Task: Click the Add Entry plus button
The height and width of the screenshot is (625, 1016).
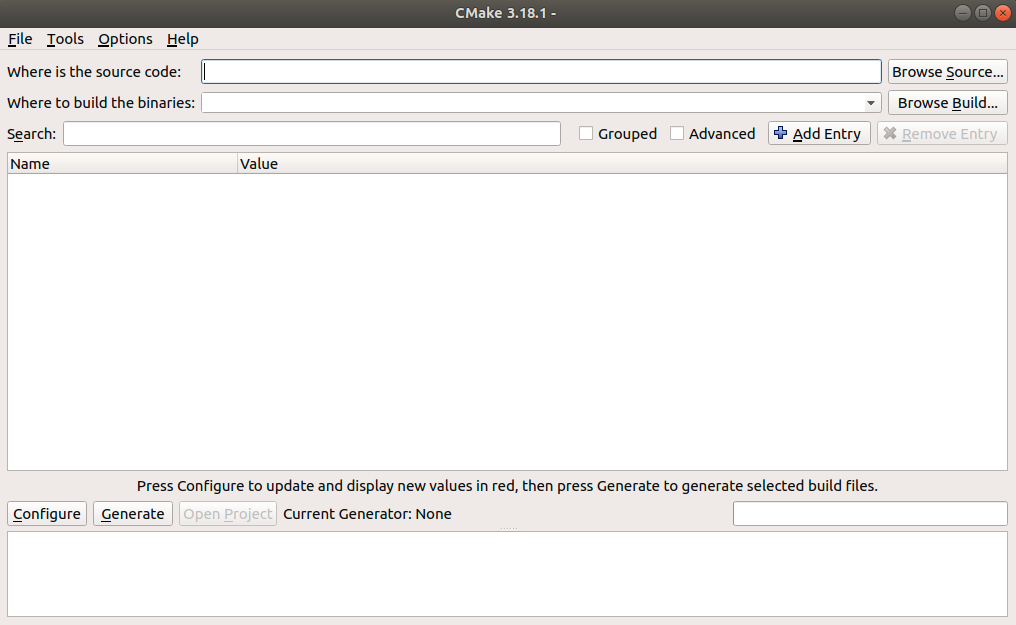Action: 819,133
